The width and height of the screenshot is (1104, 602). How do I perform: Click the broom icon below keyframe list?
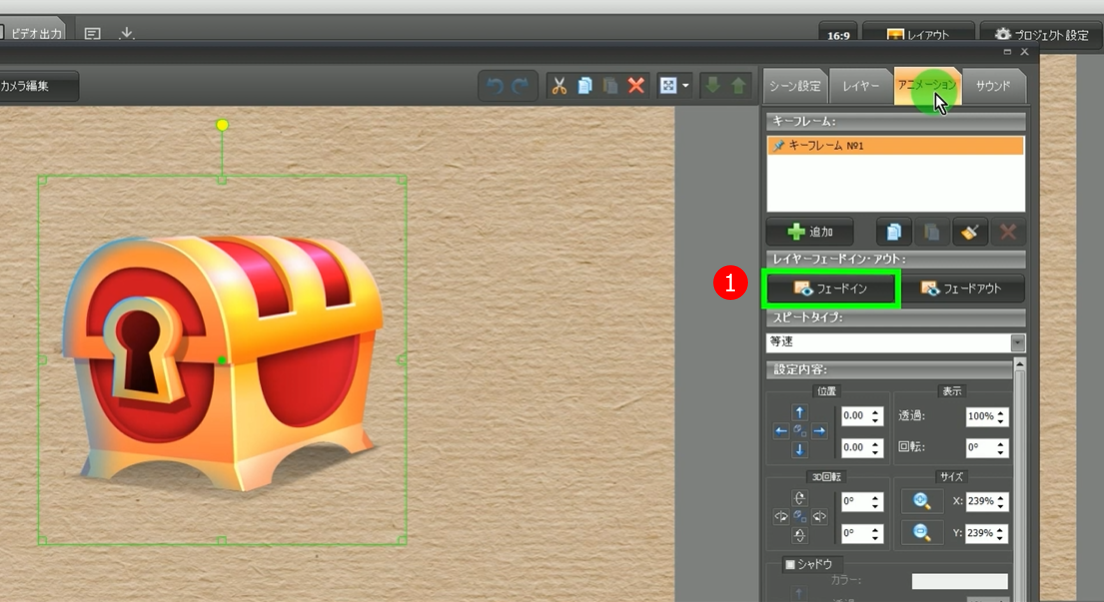point(969,232)
